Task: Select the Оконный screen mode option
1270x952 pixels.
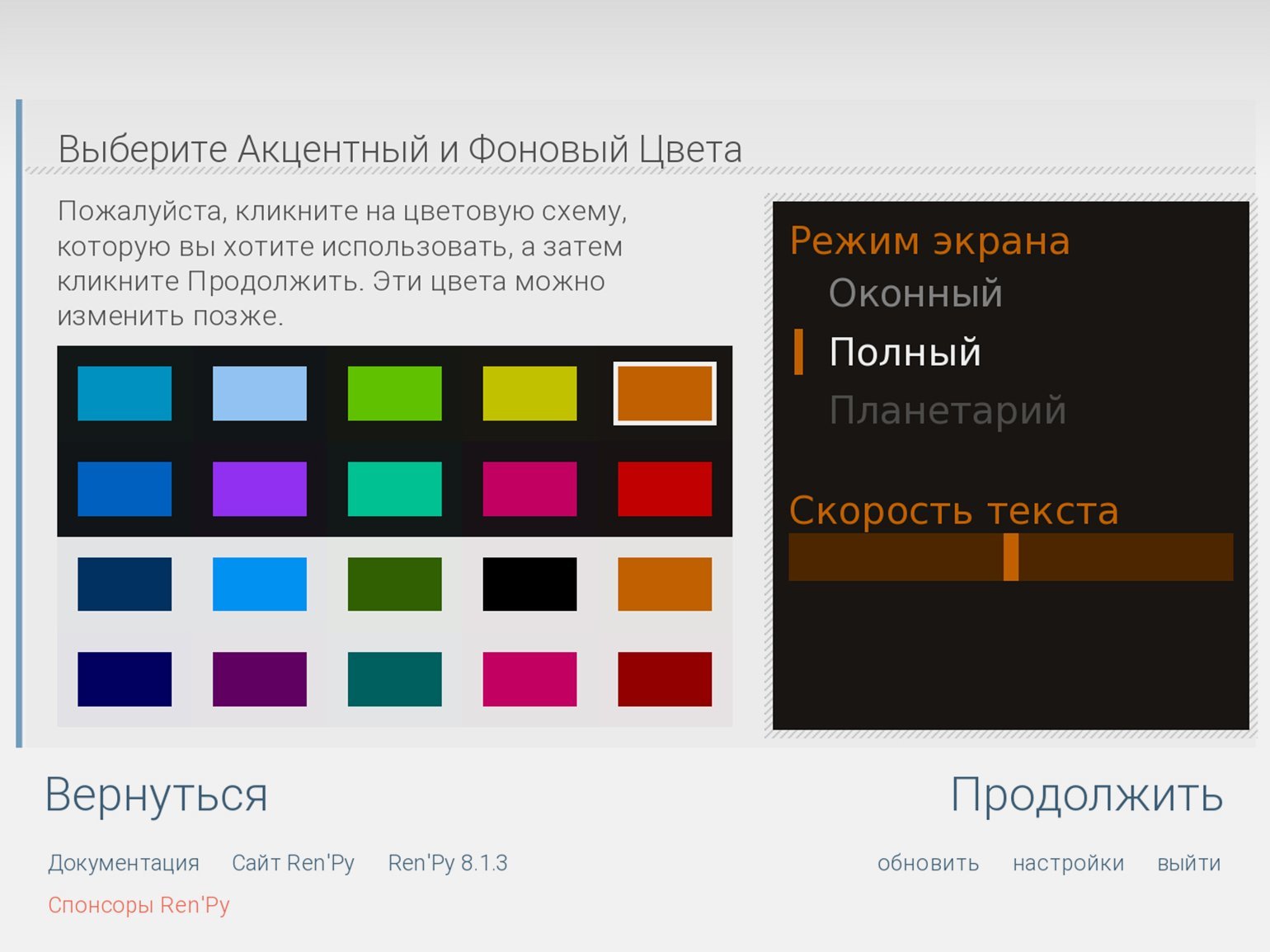Action: point(915,293)
